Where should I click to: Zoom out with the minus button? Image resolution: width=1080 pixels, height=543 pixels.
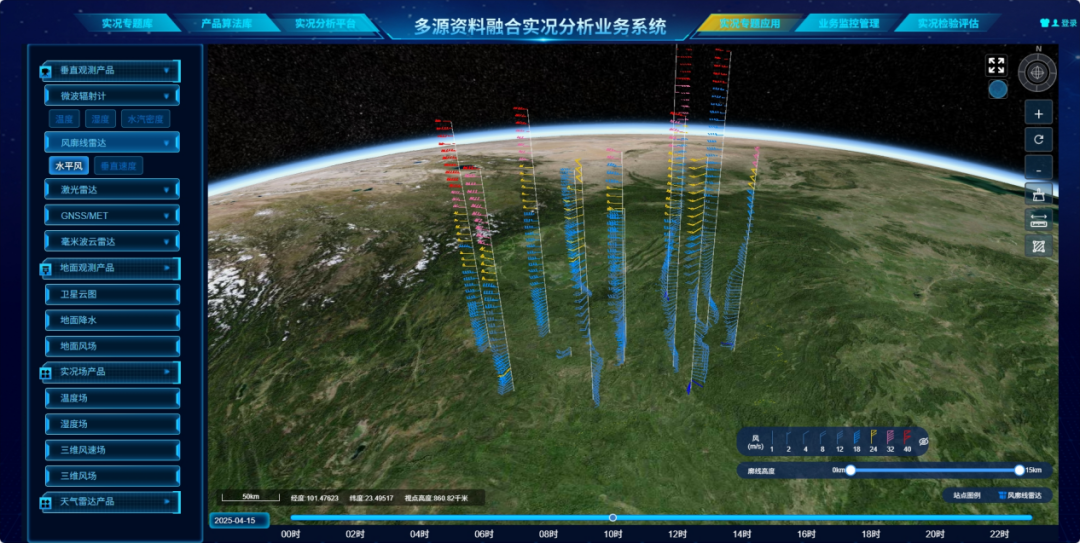[1038, 167]
